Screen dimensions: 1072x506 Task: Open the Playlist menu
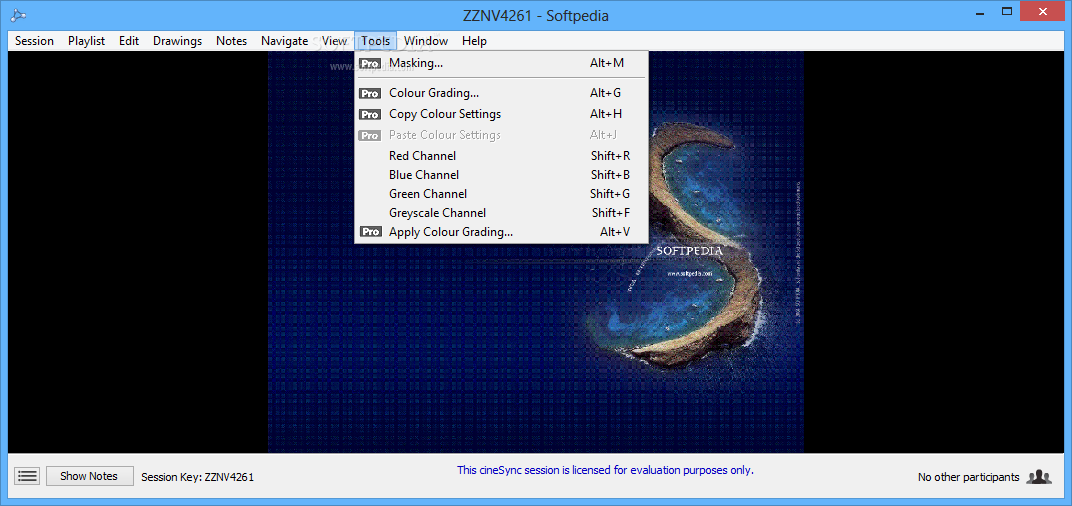86,41
